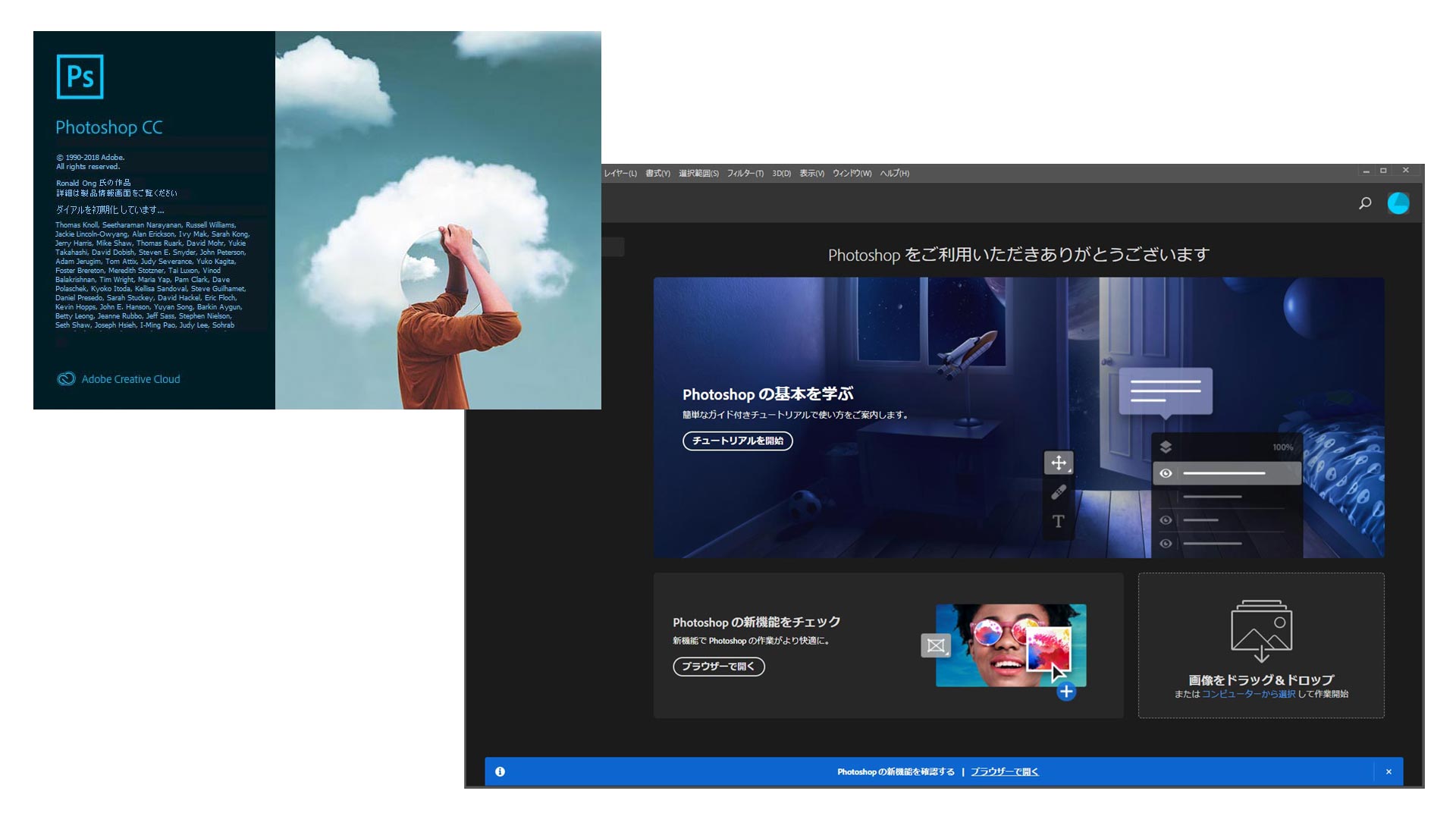Select the Type tool in toolbar

tap(1059, 521)
